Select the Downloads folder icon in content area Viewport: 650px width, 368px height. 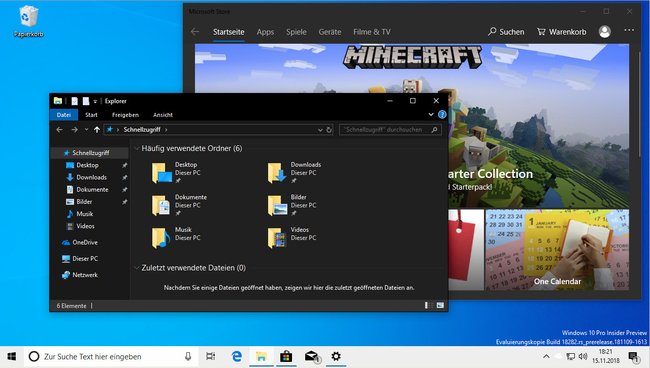(x=277, y=172)
